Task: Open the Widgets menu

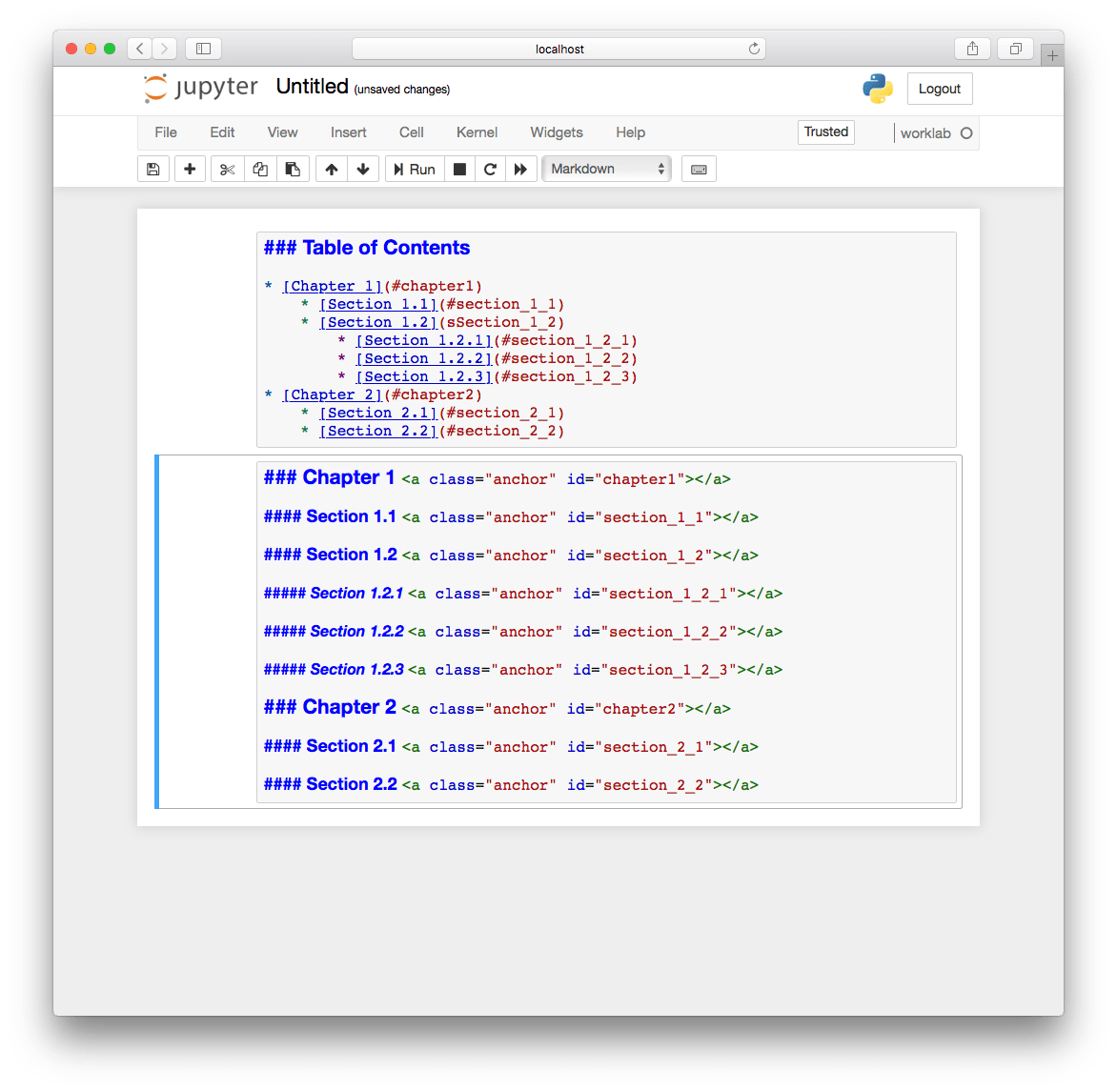Action: (x=556, y=132)
